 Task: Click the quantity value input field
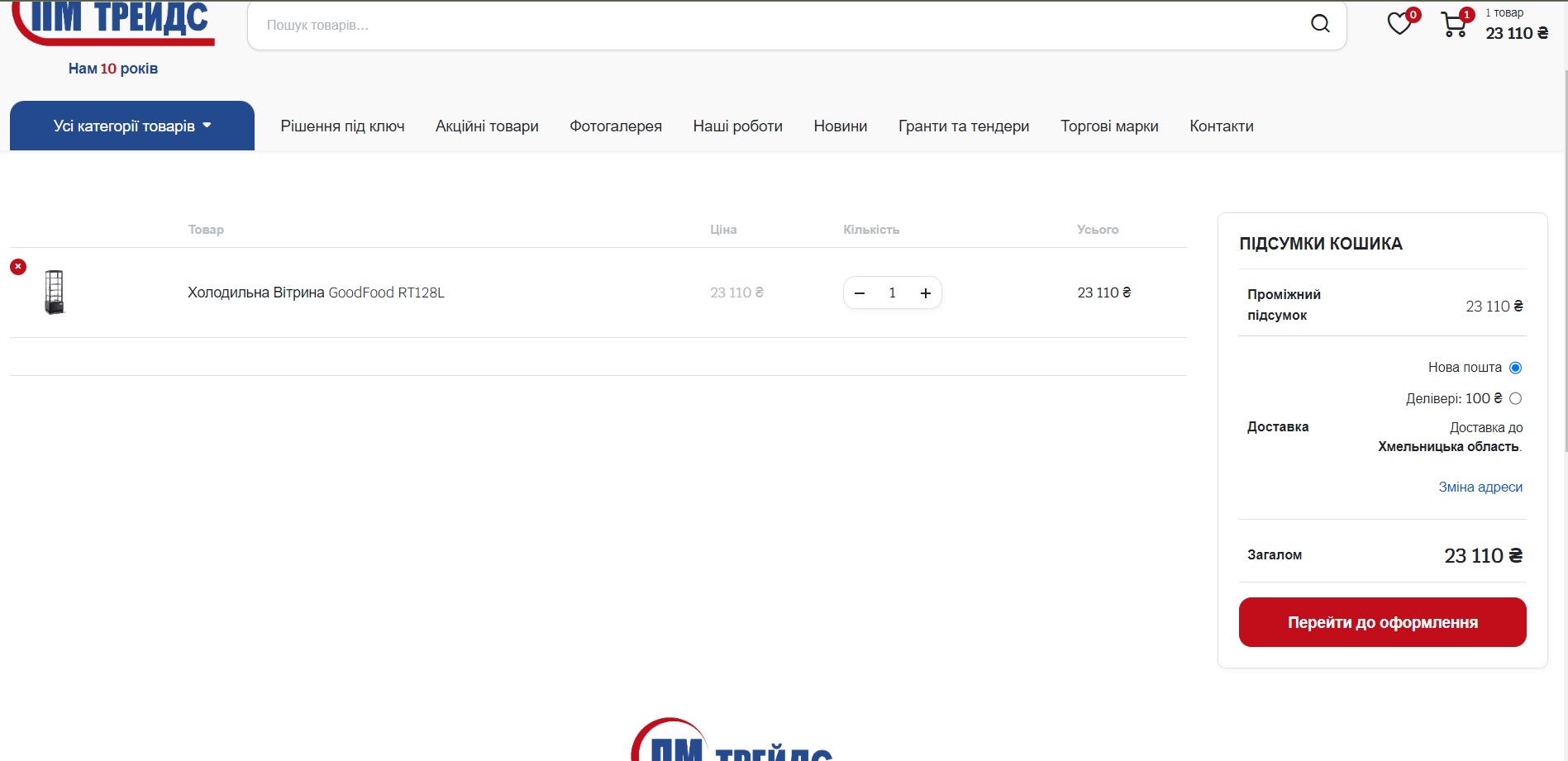click(x=893, y=293)
